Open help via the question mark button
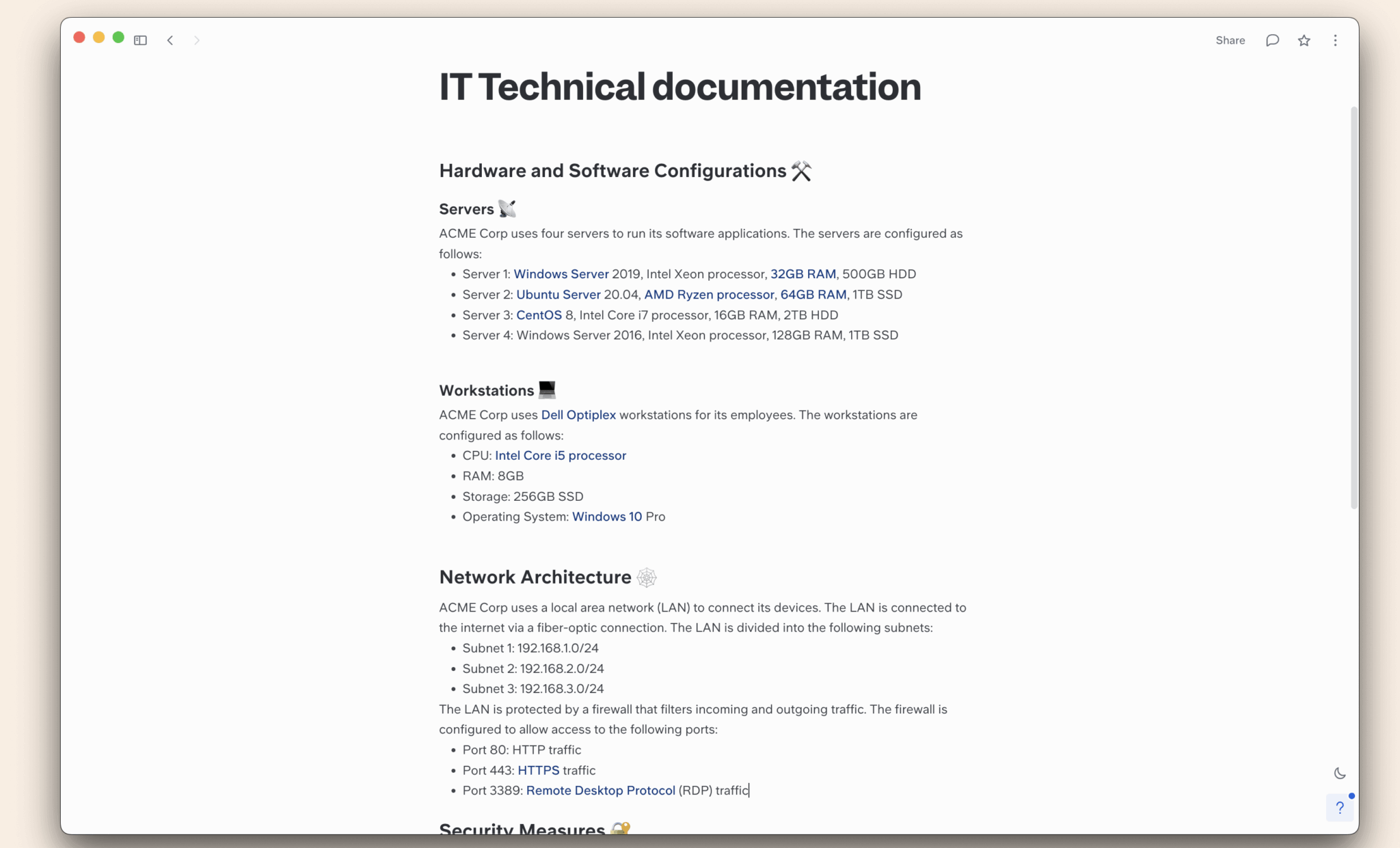1400x848 pixels. tap(1339, 807)
